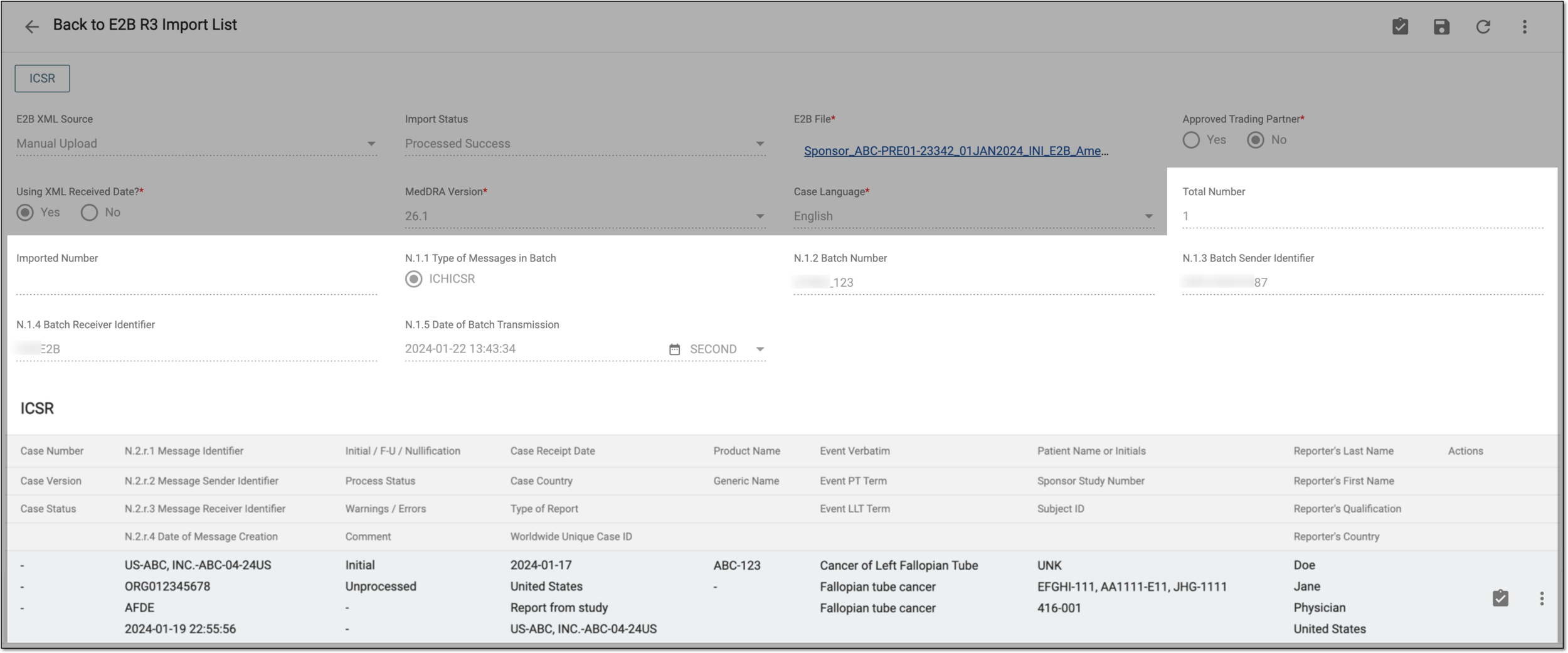Open the calendar picker for Date of Batch Transmission
This screenshot has height=653, width=1568.
674,349
